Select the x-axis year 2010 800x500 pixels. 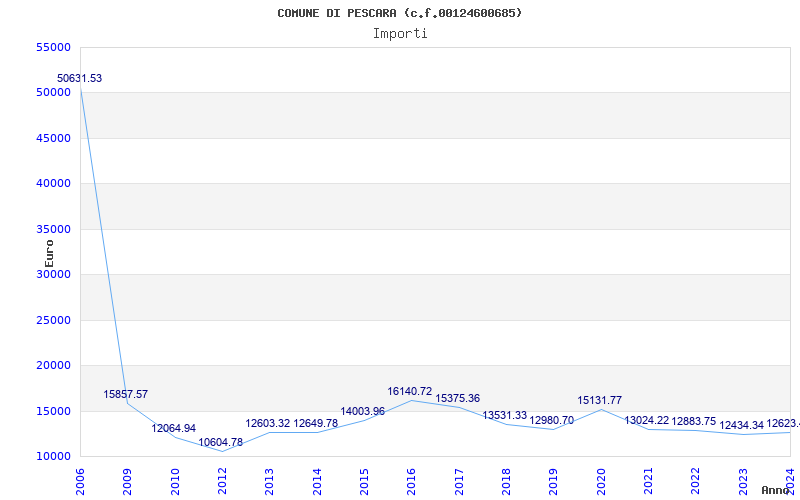(175, 482)
